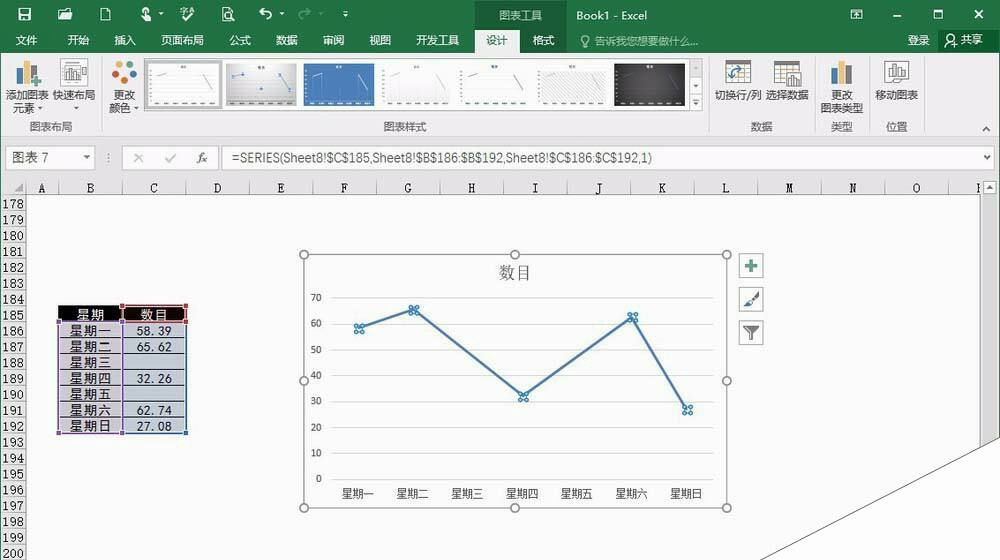Click the 星期二 axis label on chart

[x=412, y=493]
